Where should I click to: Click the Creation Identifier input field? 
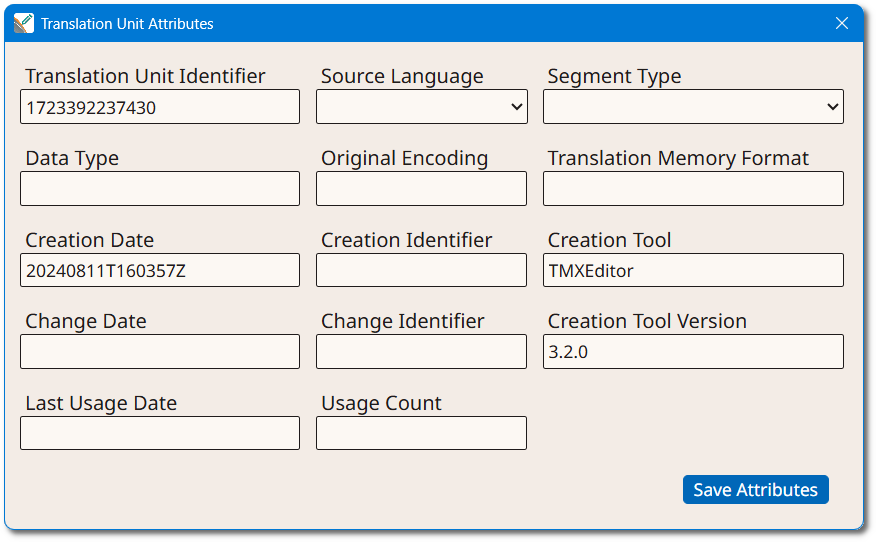tap(421, 270)
